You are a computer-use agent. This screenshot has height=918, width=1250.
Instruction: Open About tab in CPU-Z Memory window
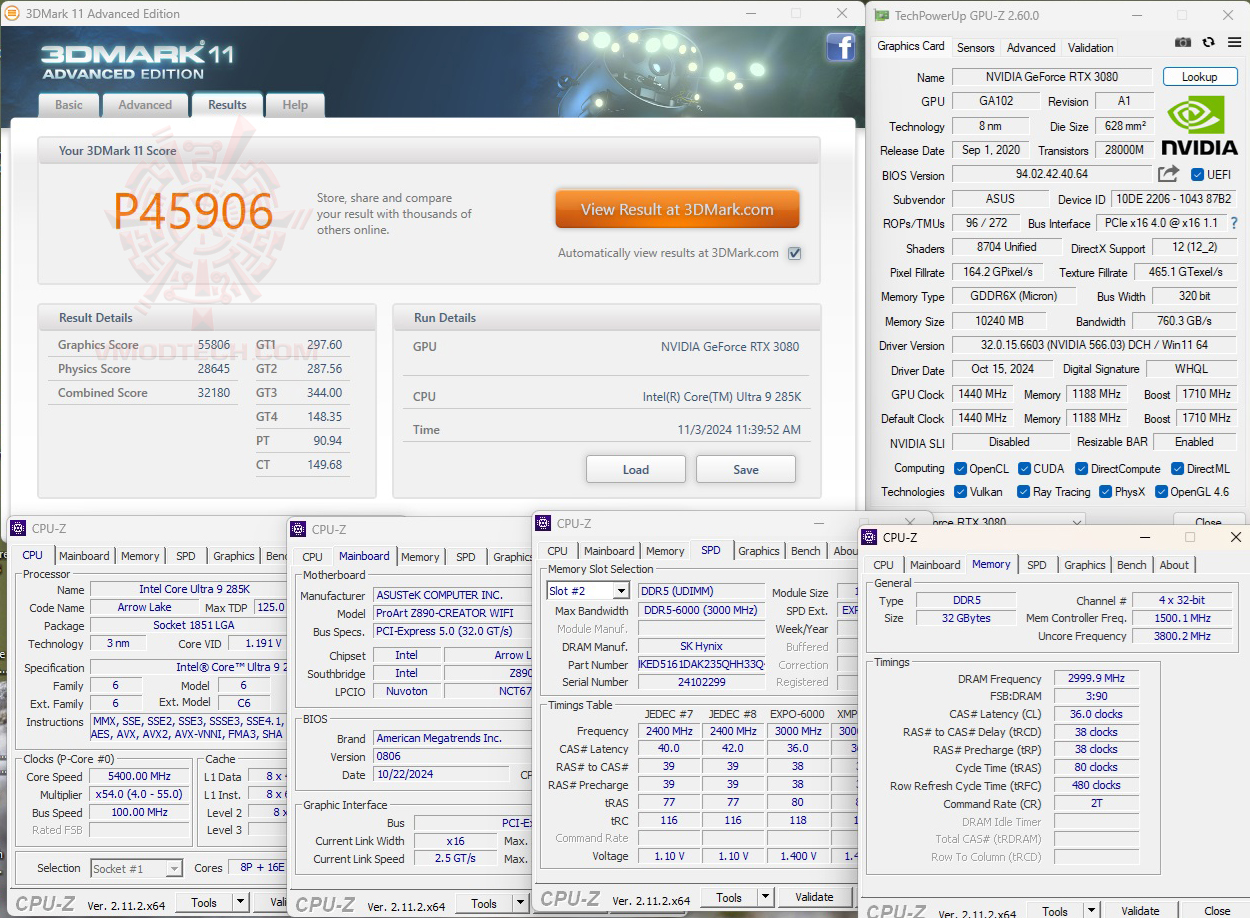coord(1174,565)
